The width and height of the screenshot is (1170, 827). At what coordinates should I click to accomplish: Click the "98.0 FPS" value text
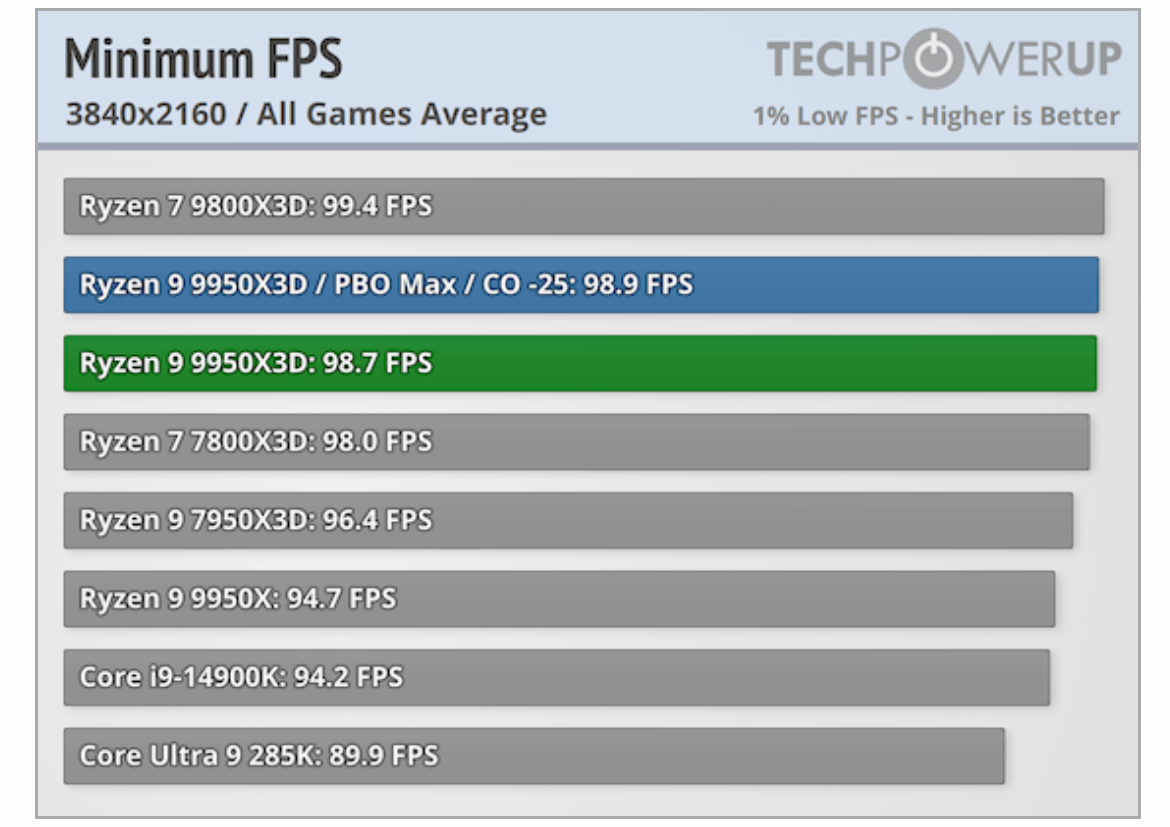tap(377, 441)
